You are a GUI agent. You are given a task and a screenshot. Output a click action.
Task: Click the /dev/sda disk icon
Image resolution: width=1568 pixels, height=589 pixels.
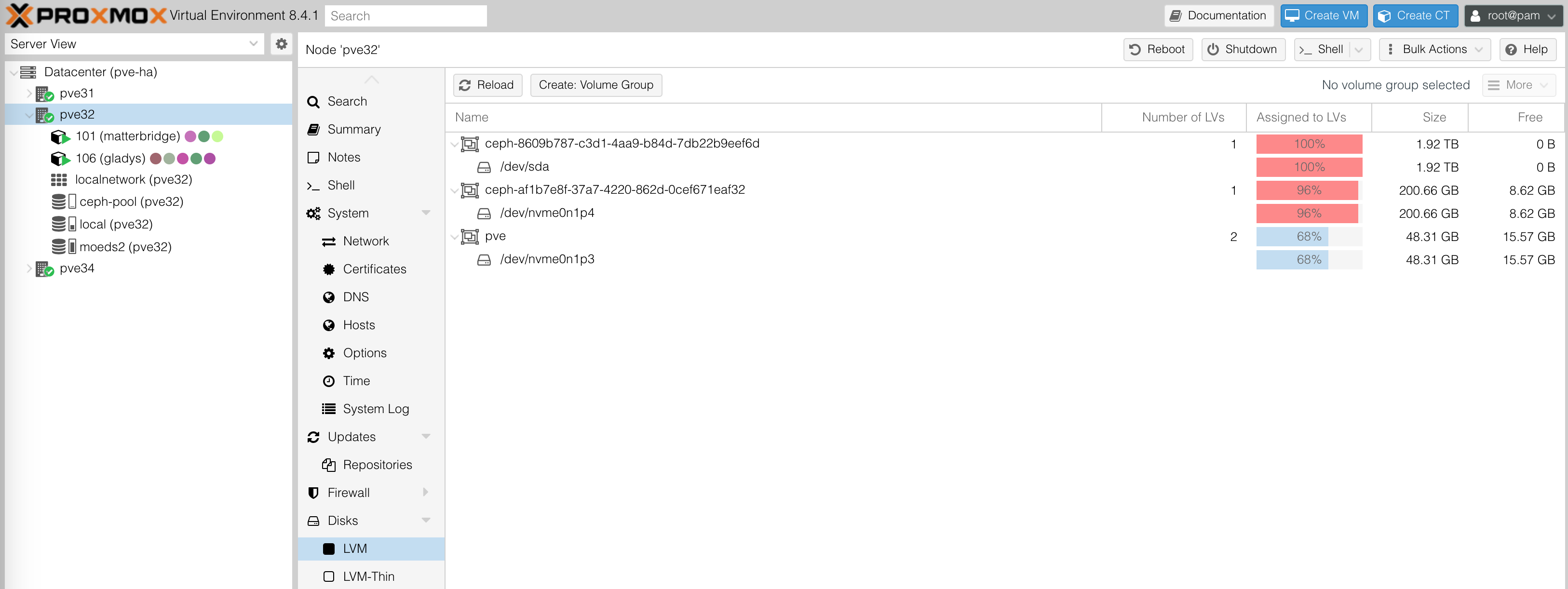click(x=484, y=167)
